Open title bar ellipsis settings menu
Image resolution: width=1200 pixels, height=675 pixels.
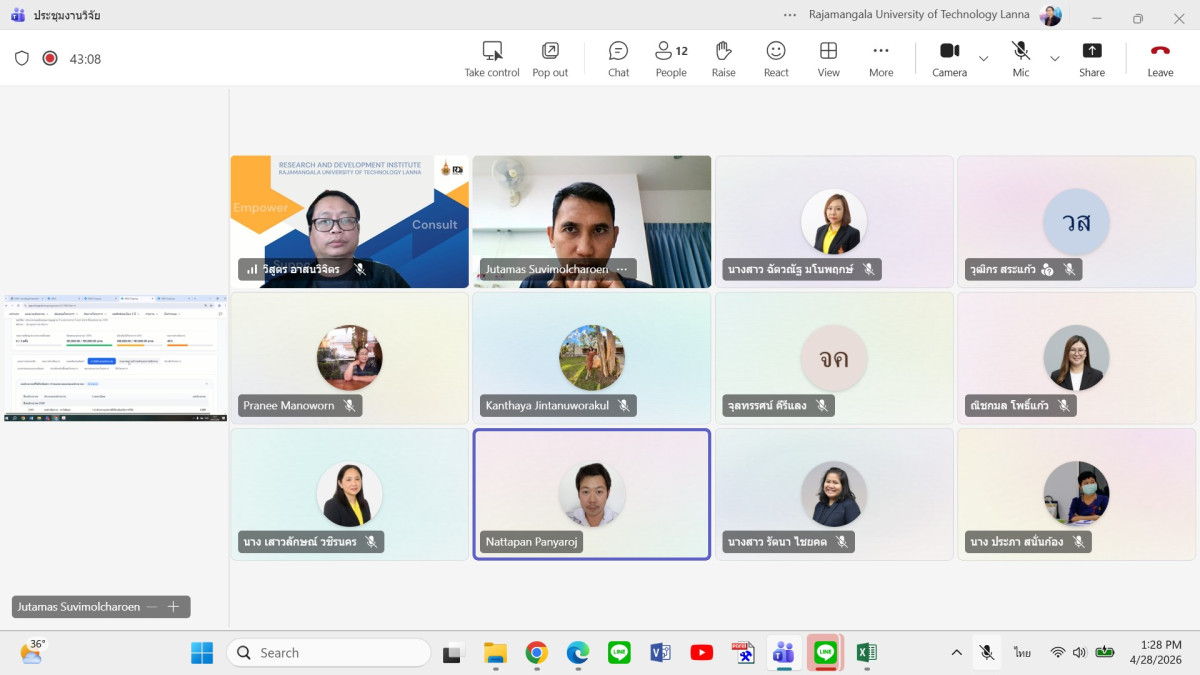790,15
